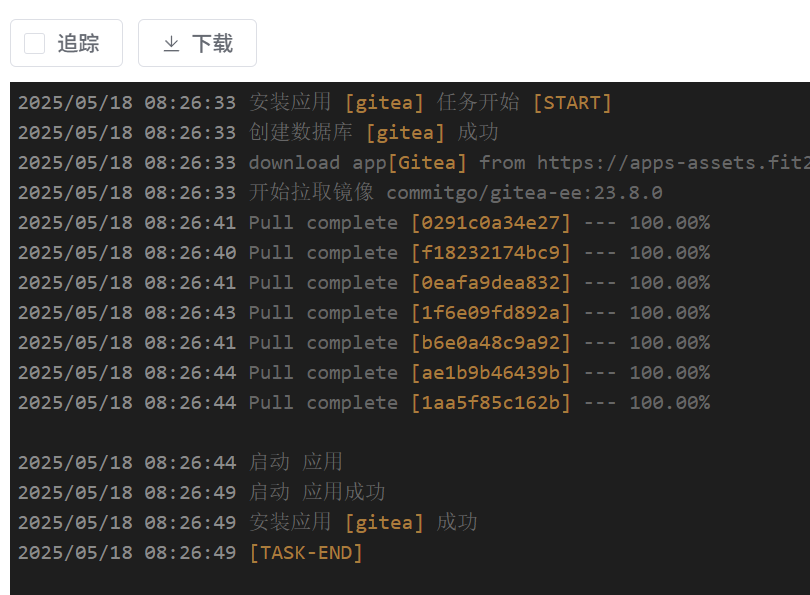810x595 pixels.
Task: Click layer ID 0eafa9dea832
Action: (x=491, y=283)
